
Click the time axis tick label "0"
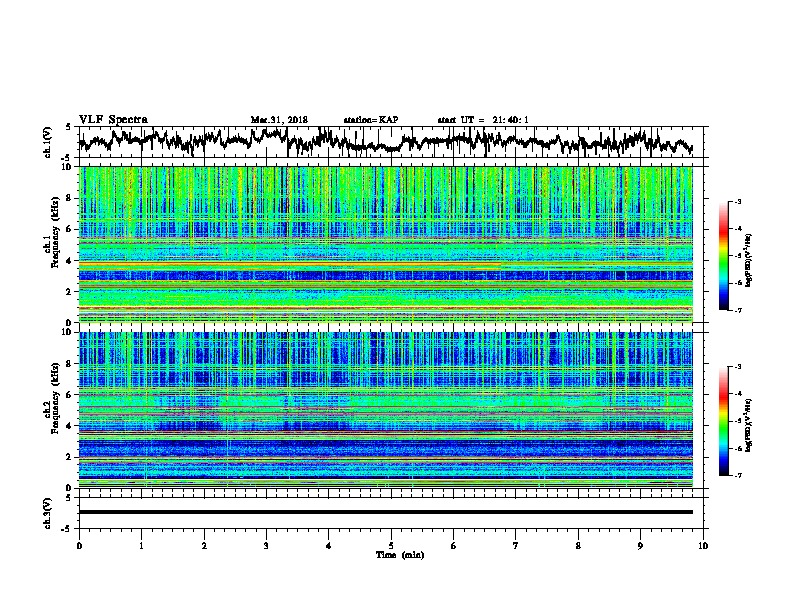(79, 546)
